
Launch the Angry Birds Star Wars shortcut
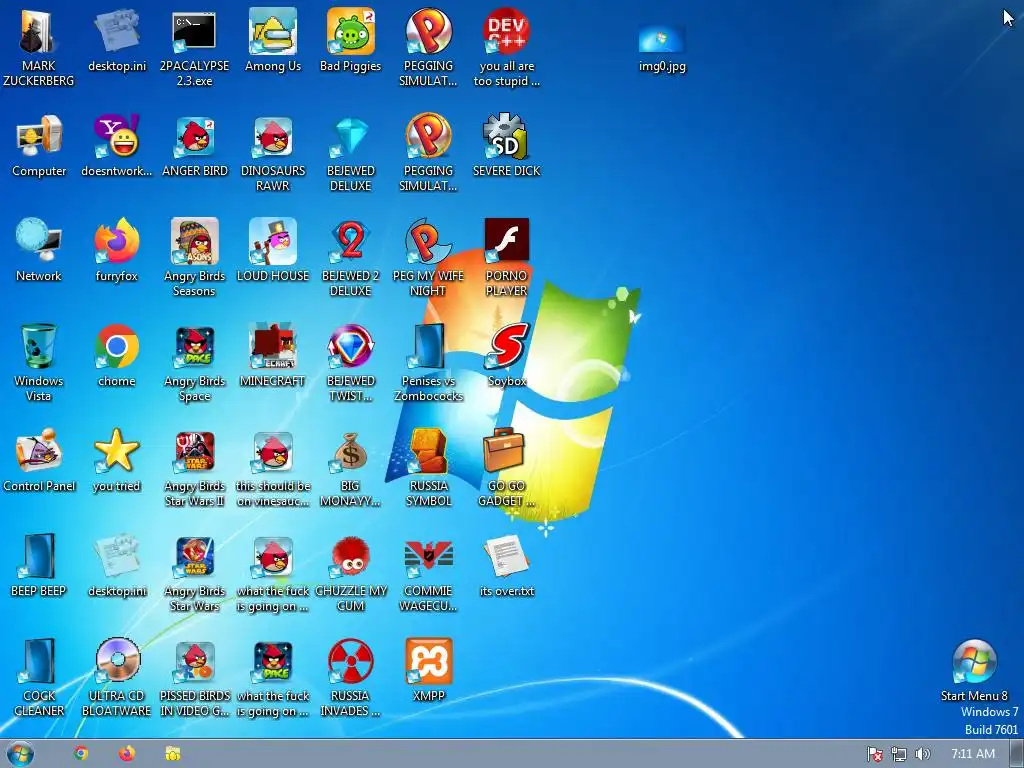click(195, 573)
